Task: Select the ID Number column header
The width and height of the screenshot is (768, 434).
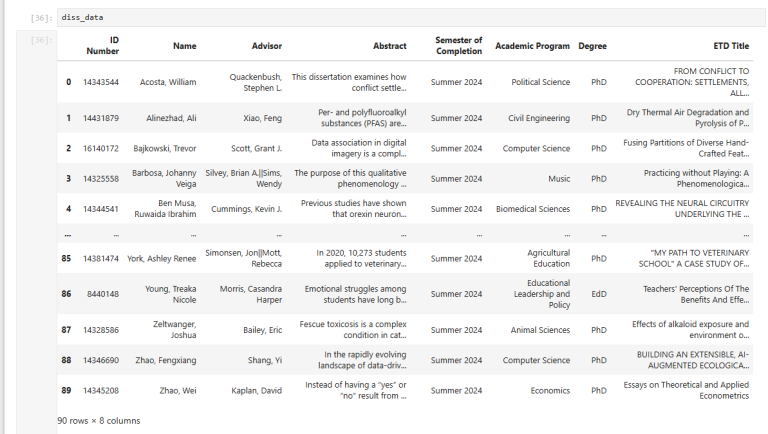Action: [101, 45]
